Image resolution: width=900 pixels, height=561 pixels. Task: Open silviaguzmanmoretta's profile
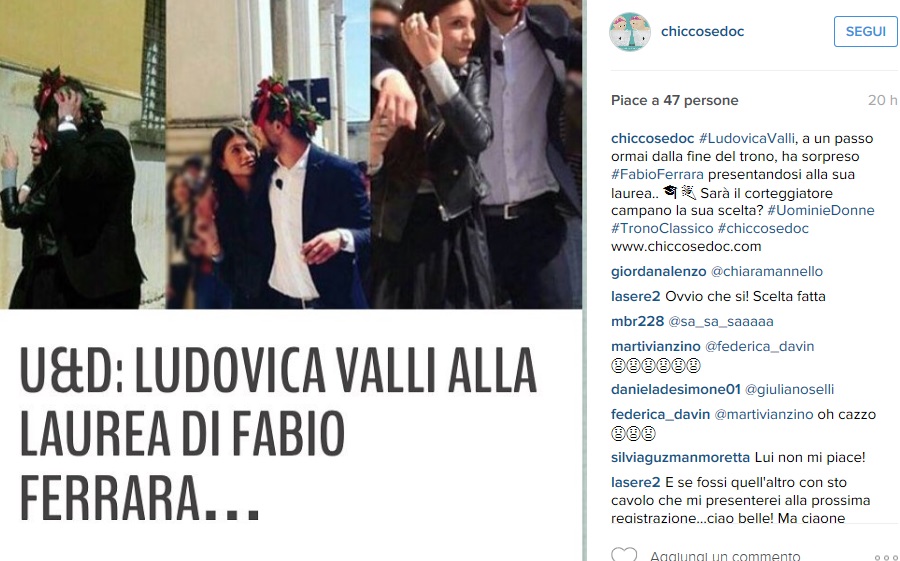[x=680, y=458]
